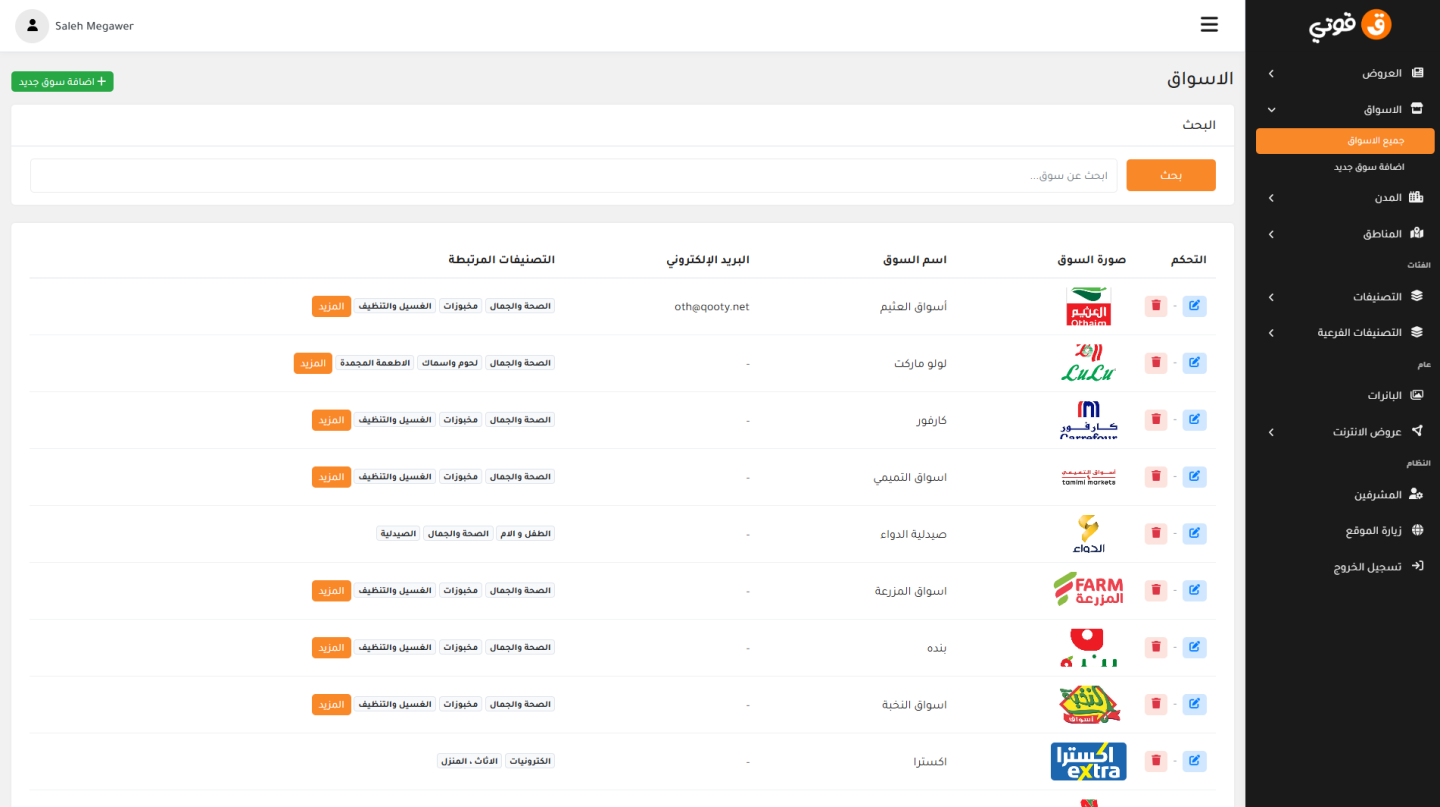Click the green اضافة سوق جديد button
The image size is (1440, 807).
pyautogui.click(x=62, y=82)
